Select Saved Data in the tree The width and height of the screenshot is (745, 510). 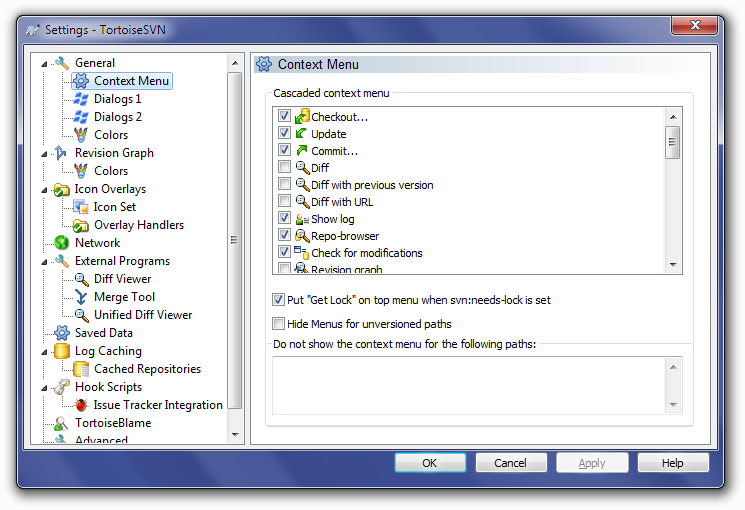click(104, 333)
